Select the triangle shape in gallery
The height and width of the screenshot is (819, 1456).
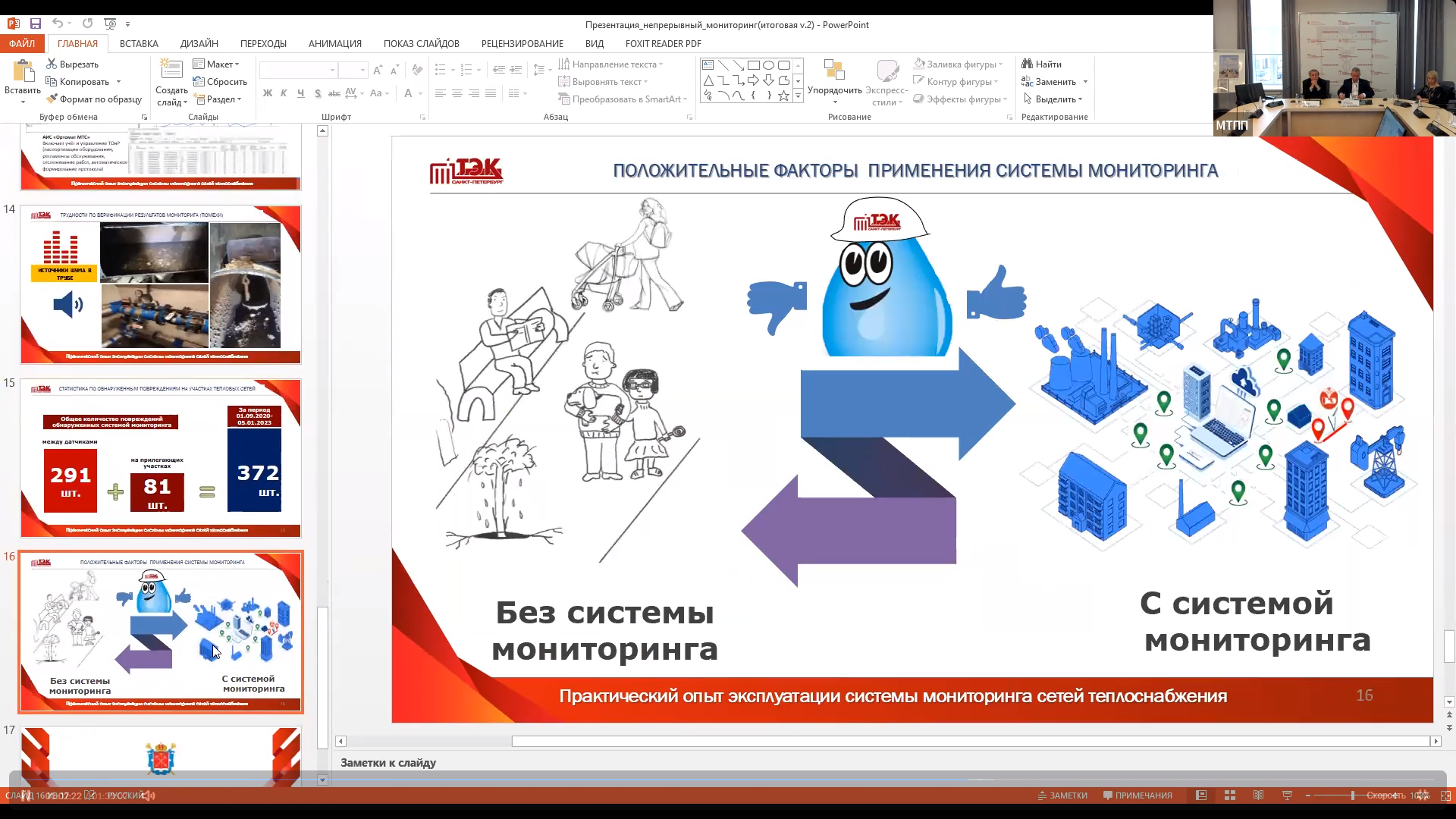(x=708, y=80)
